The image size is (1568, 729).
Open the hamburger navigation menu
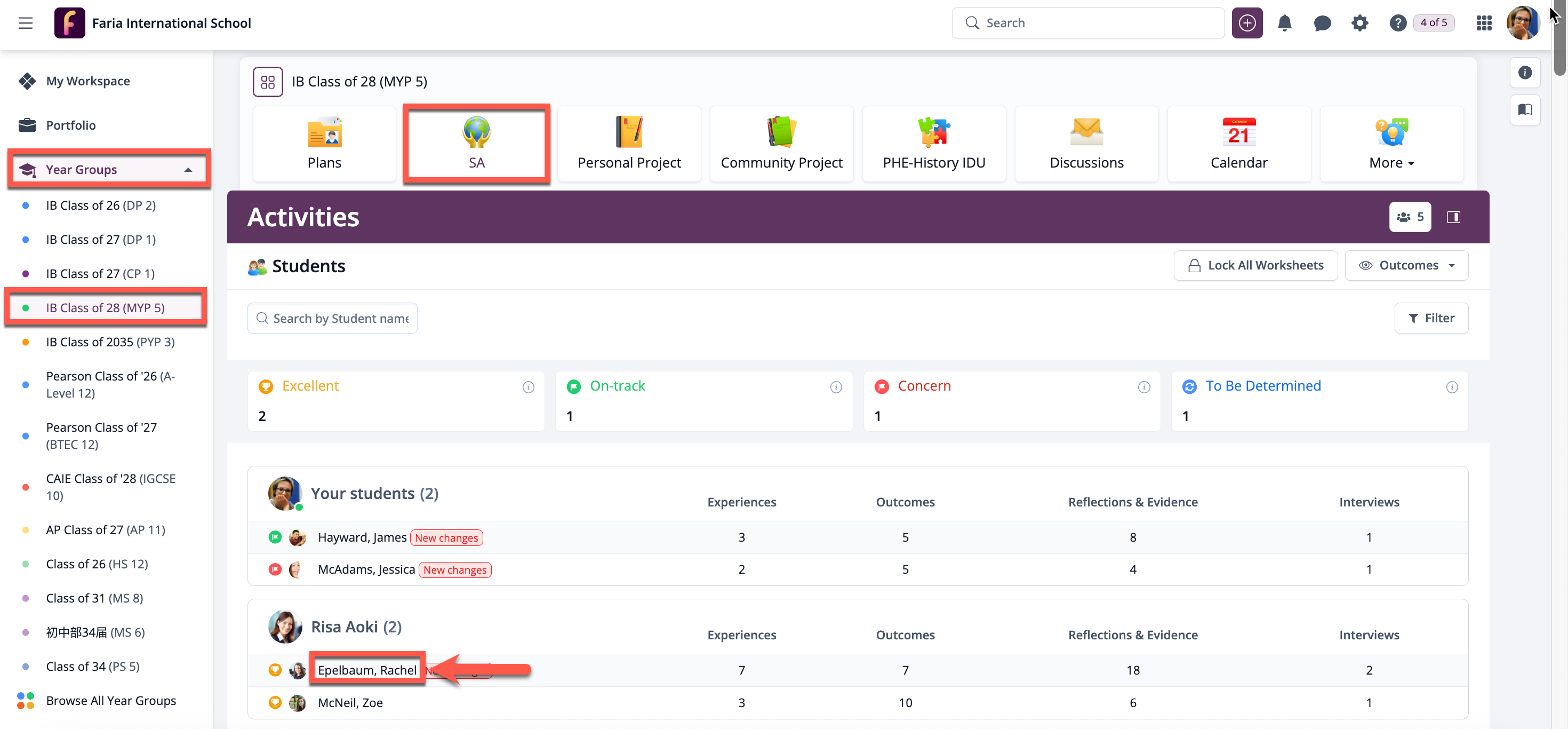[26, 23]
